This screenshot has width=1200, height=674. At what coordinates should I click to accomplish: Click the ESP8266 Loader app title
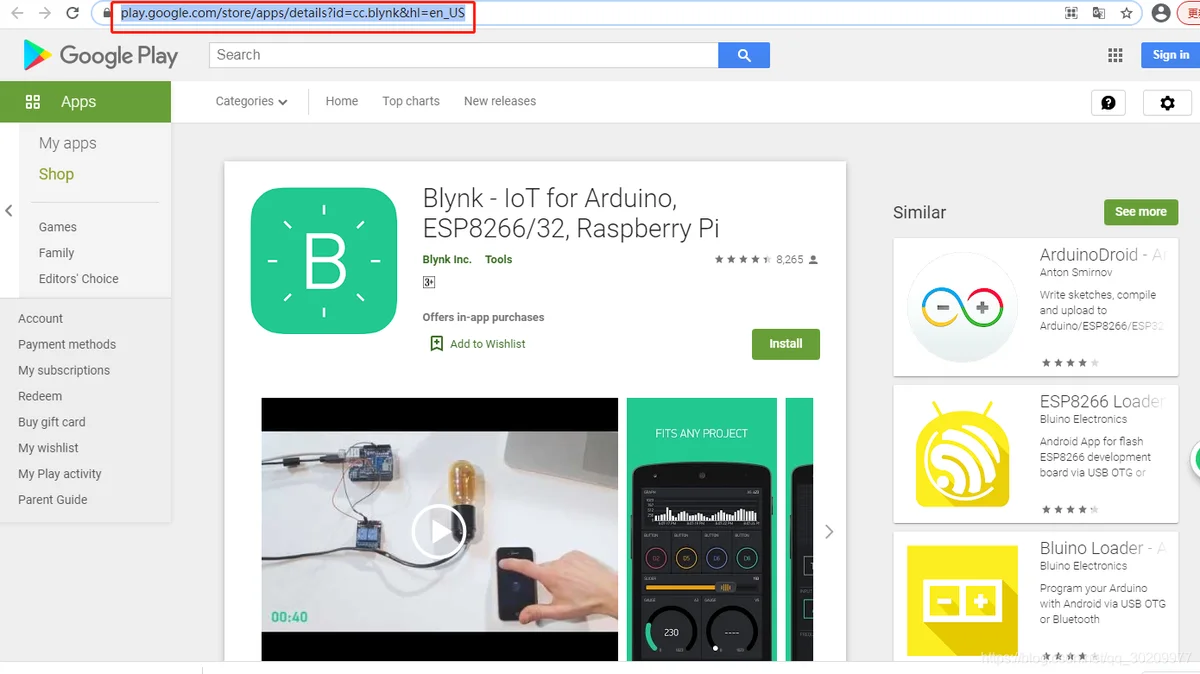point(1103,402)
